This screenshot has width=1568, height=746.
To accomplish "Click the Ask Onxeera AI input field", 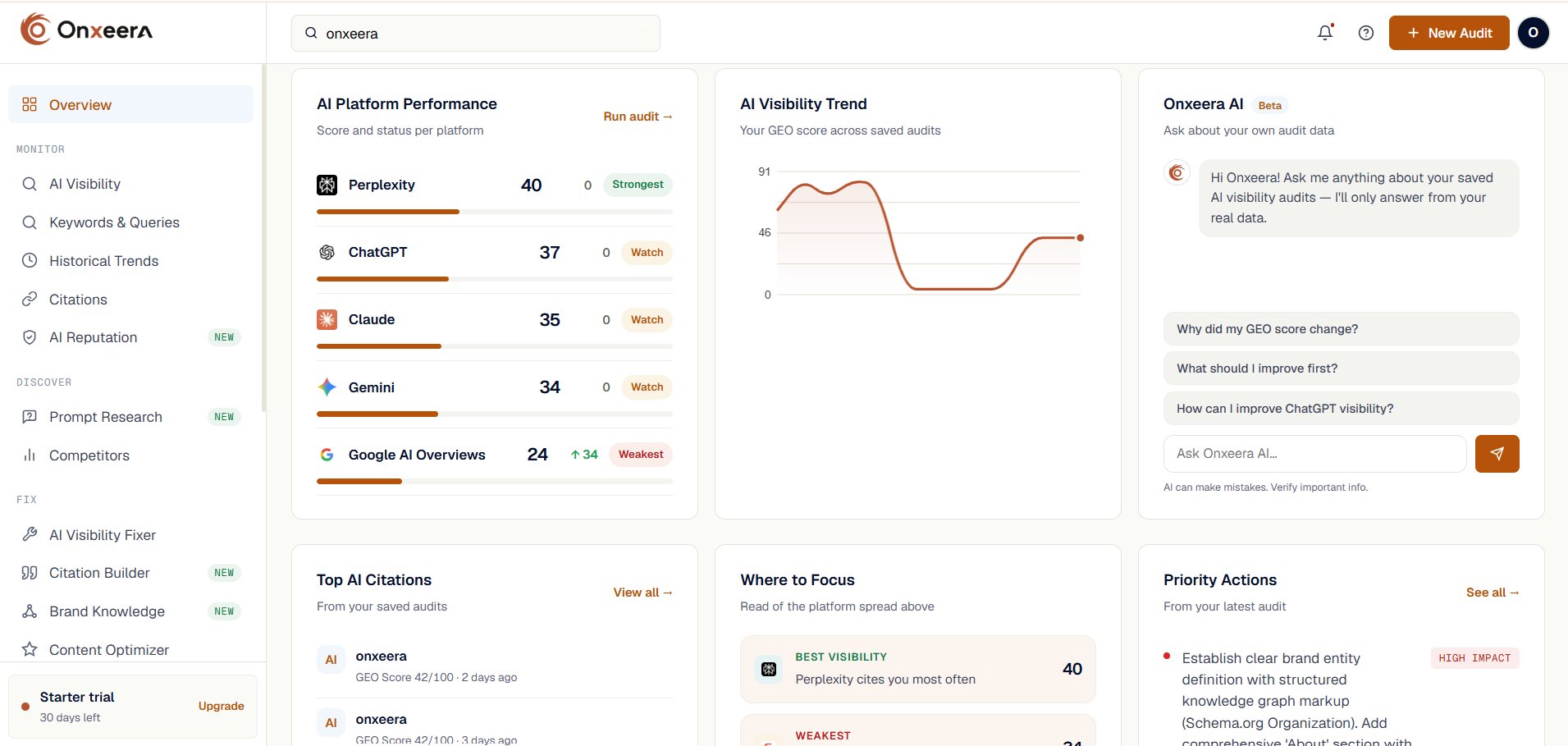I will click(x=1315, y=454).
